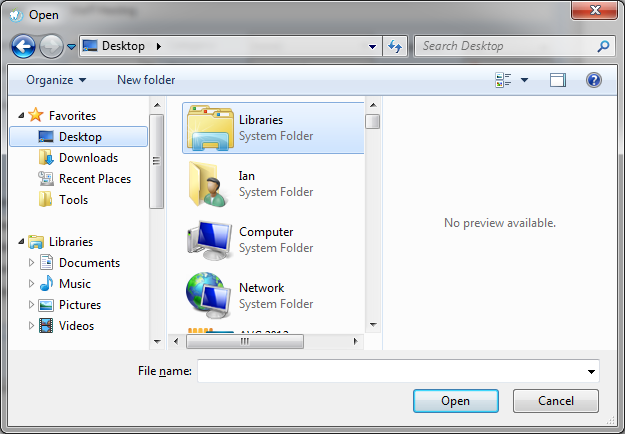The width and height of the screenshot is (625, 434).
Task: Select Videos library
Action: click(x=76, y=326)
